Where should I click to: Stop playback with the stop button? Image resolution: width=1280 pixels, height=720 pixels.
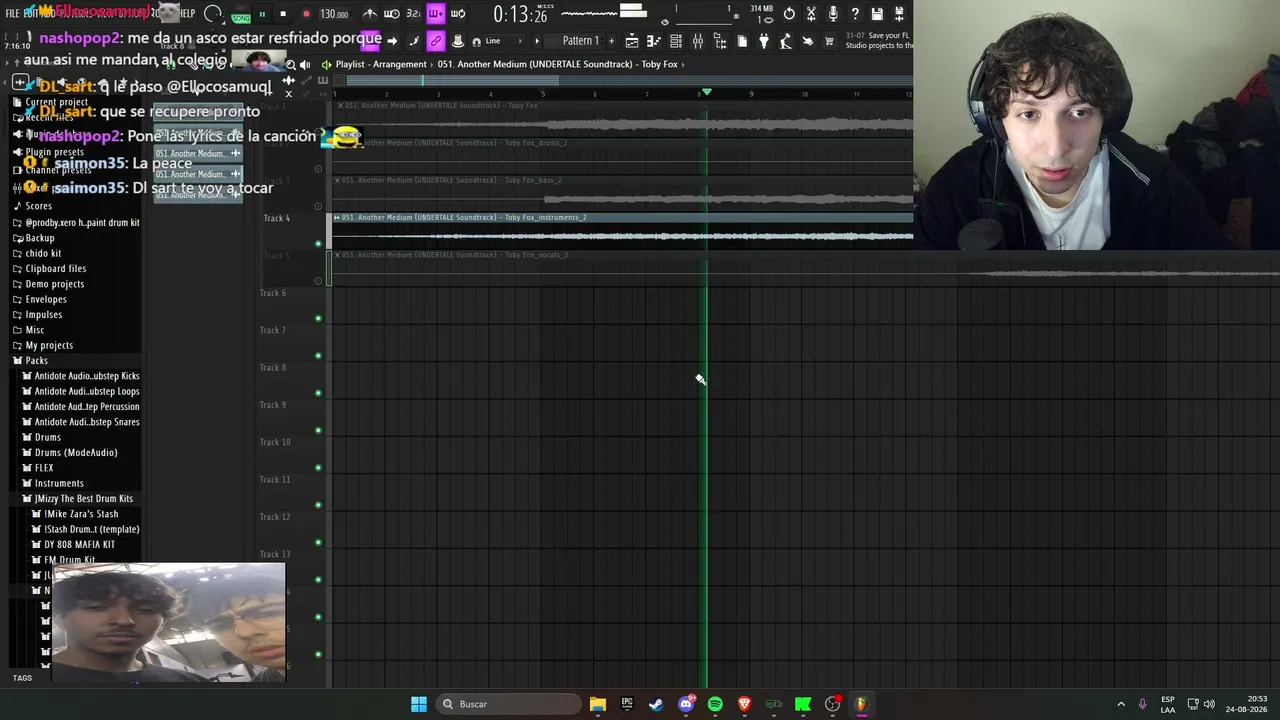(283, 14)
